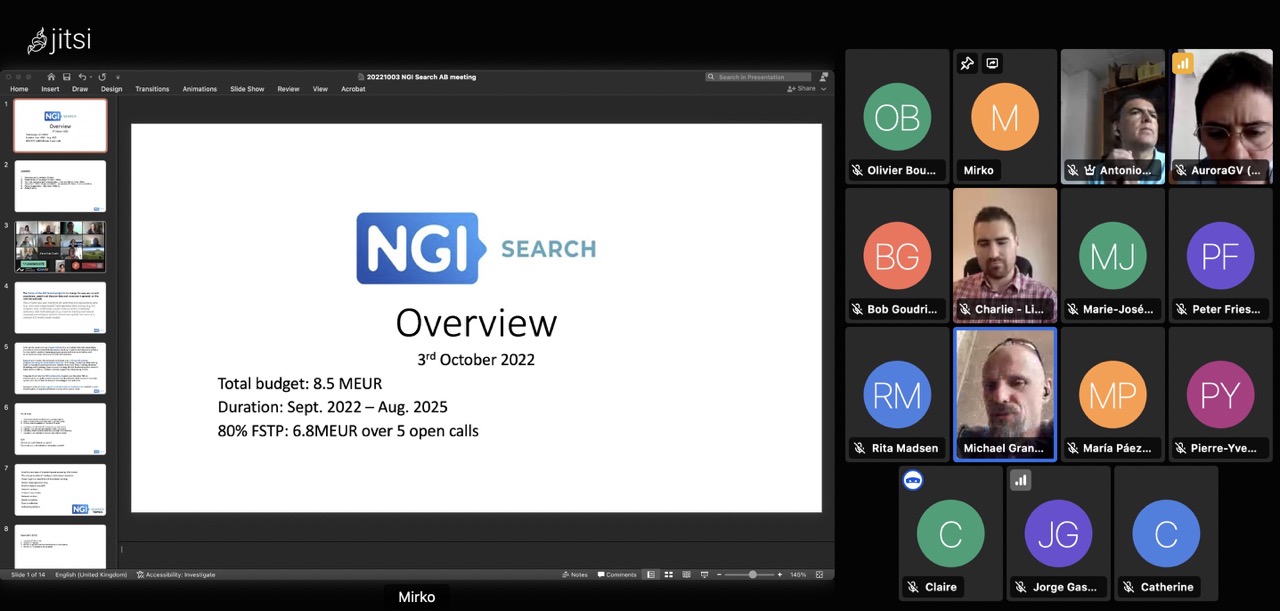The image size is (1280, 611).
Task: Click English (United Kingdom) language indicator
Action: pos(91,575)
